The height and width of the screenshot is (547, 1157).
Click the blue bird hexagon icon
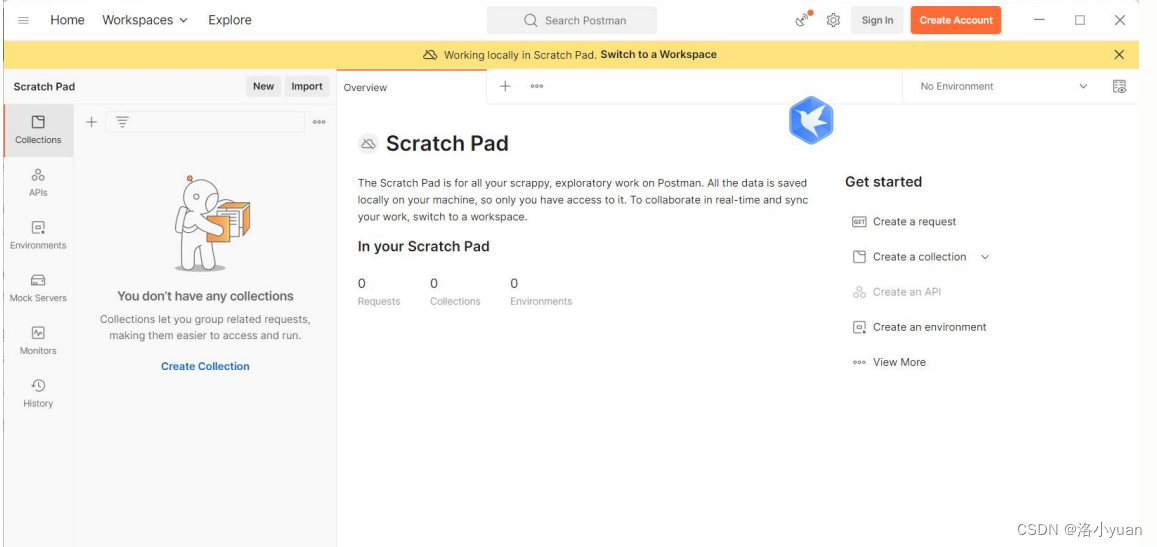[x=811, y=120]
